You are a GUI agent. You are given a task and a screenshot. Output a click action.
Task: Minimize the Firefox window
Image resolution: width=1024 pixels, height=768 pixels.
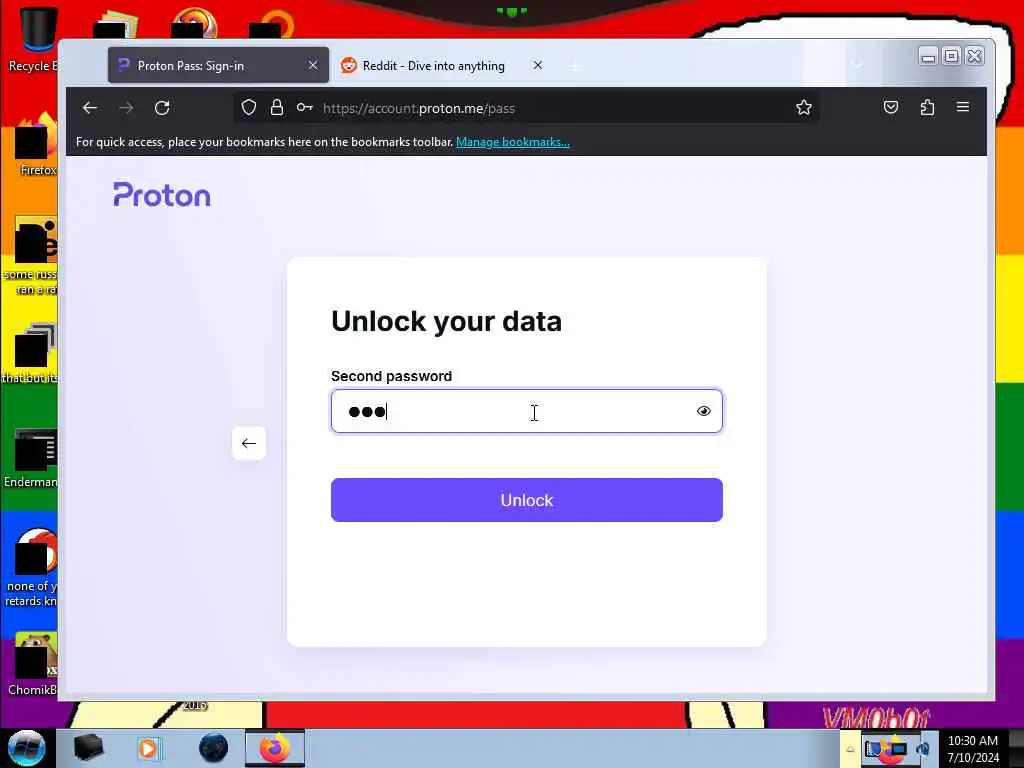point(928,56)
